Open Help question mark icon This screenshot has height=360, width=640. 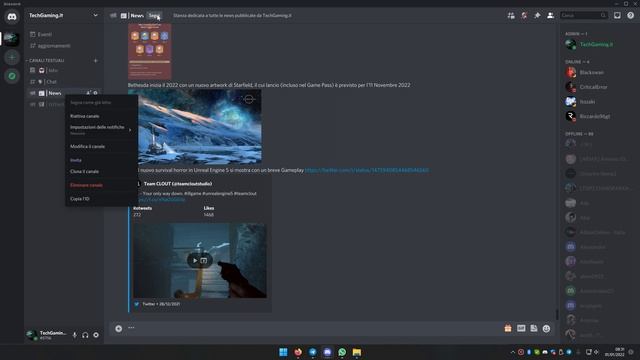(x=631, y=16)
